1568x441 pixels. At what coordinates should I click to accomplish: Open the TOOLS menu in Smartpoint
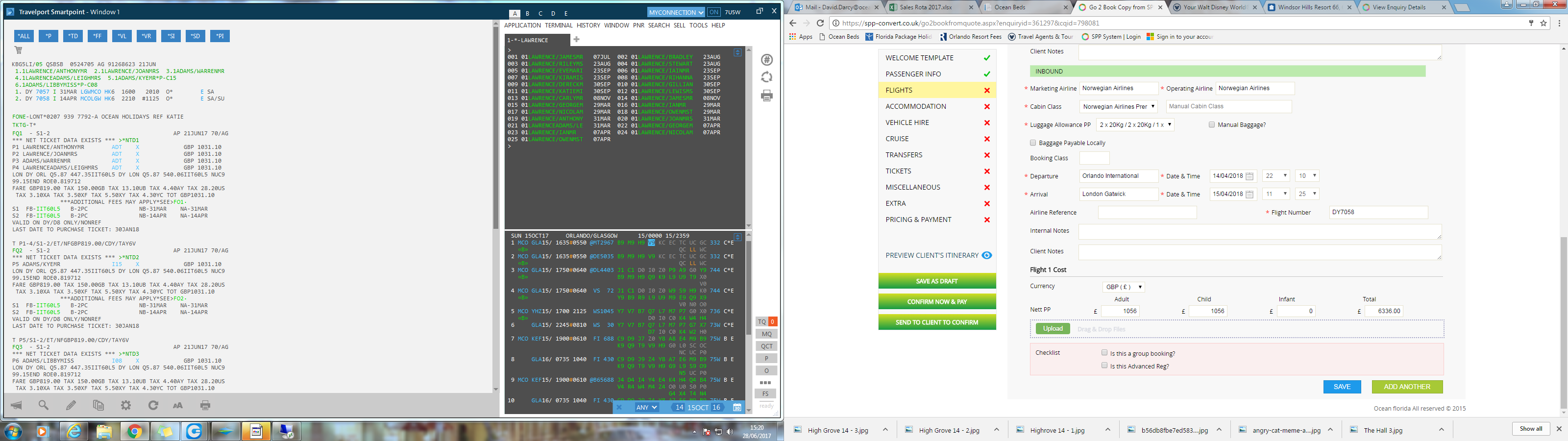pos(698,25)
